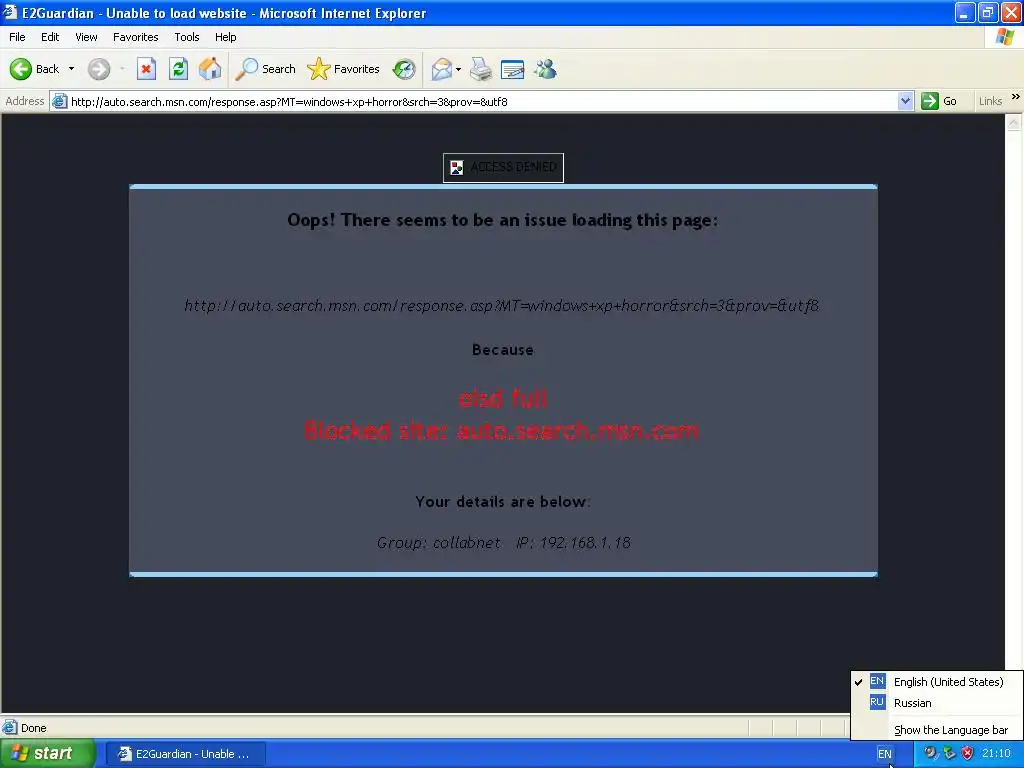Refresh the page with the Refresh icon
1024x768 pixels.
178,69
